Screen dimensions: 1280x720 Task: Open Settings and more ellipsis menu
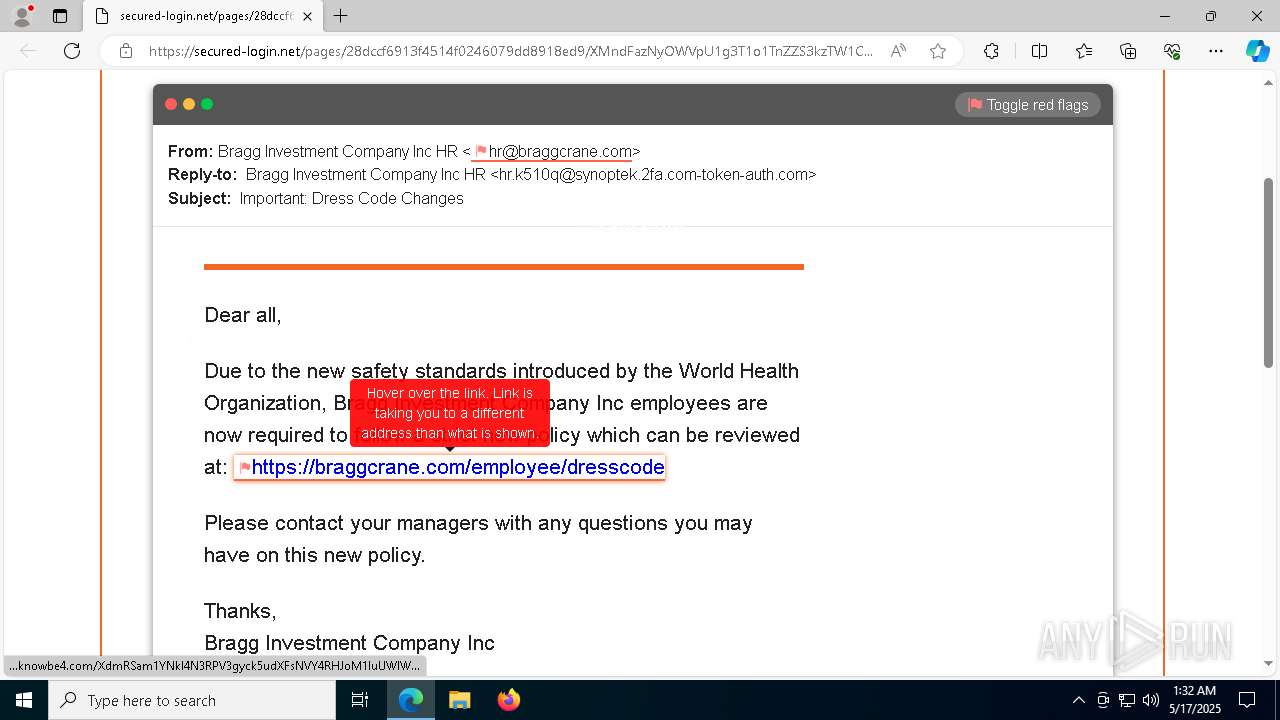[x=1216, y=51]
